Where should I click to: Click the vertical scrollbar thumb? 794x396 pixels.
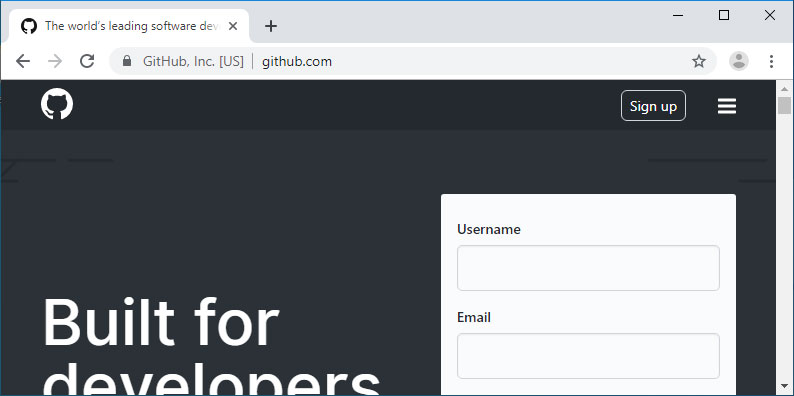pyautogui.click(x=784, y=105)
